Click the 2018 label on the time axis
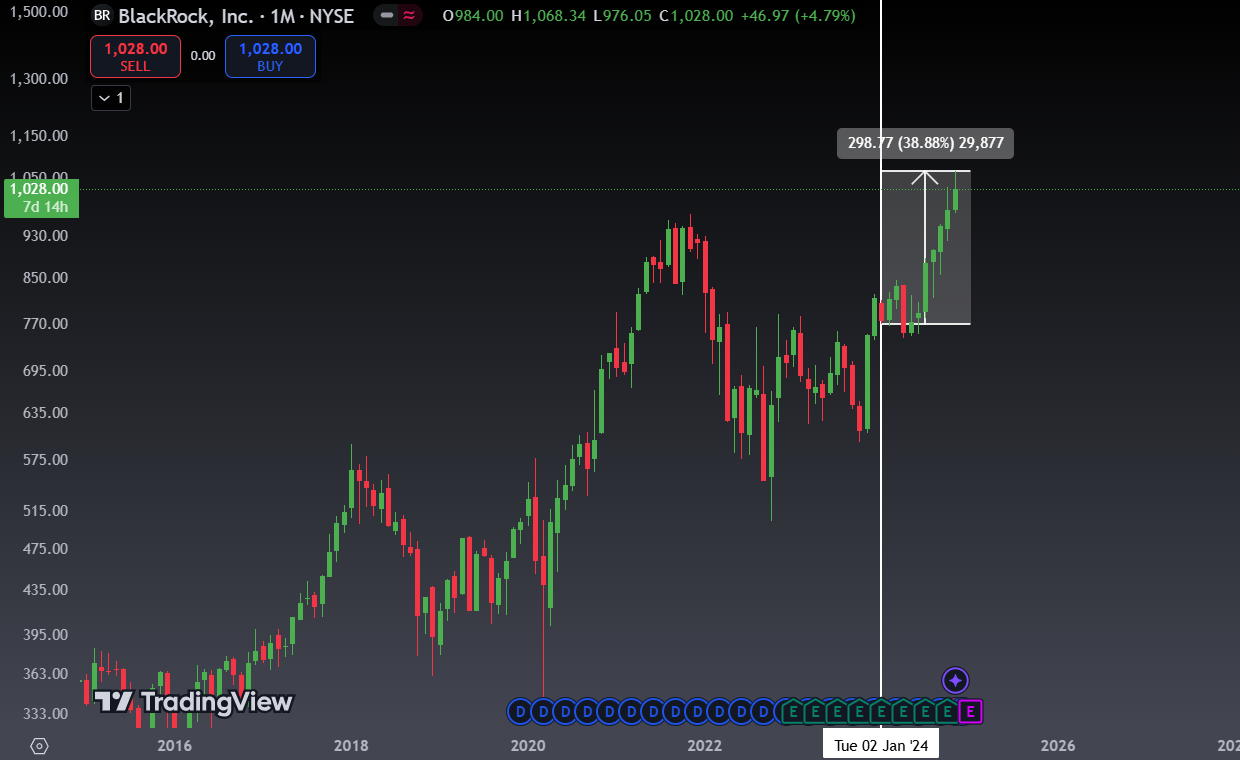Viewport: 1240px width, 760px height. (351, 746)
